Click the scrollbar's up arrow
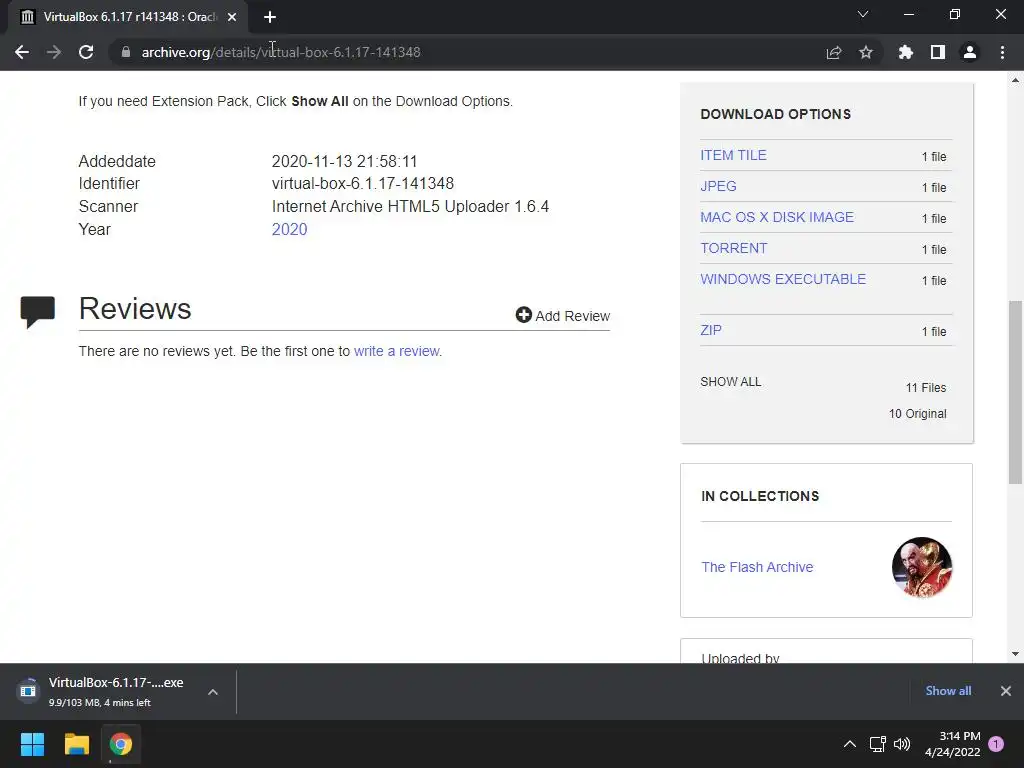This screenshot has width=1024, height=768. (x=1015, y=80)
